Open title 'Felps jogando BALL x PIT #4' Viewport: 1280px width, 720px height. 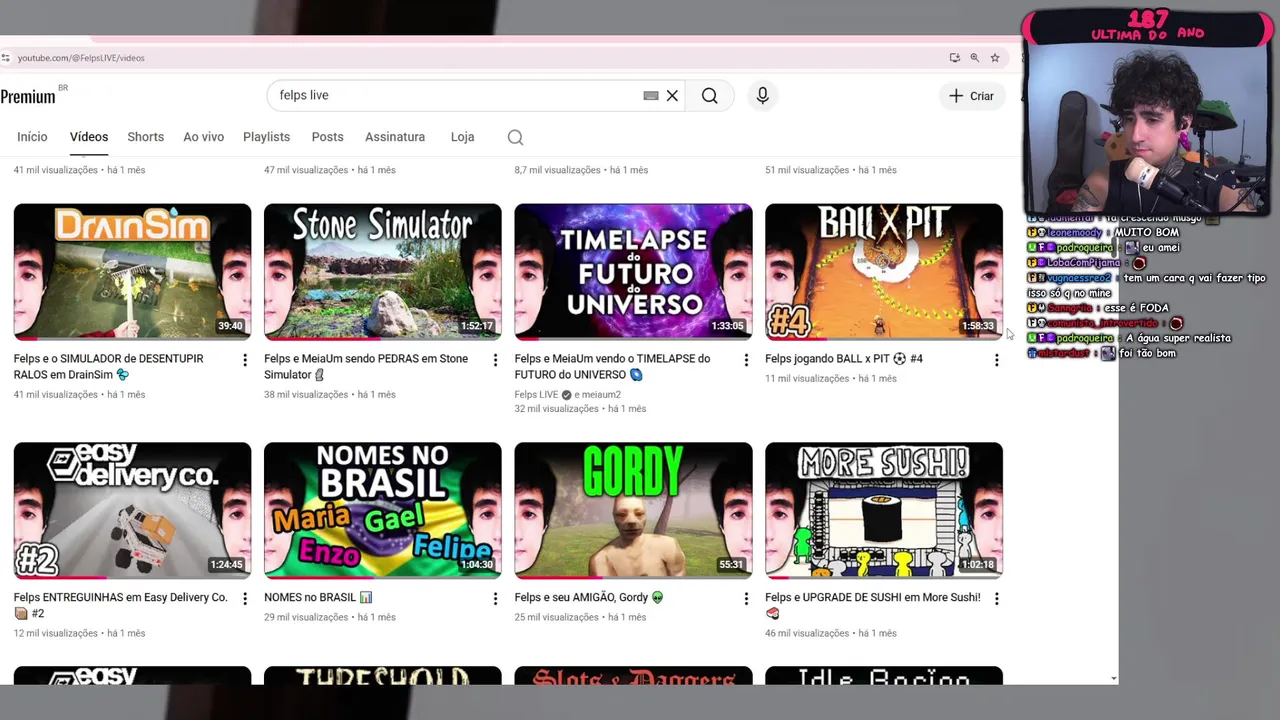(x=844, y=358)
